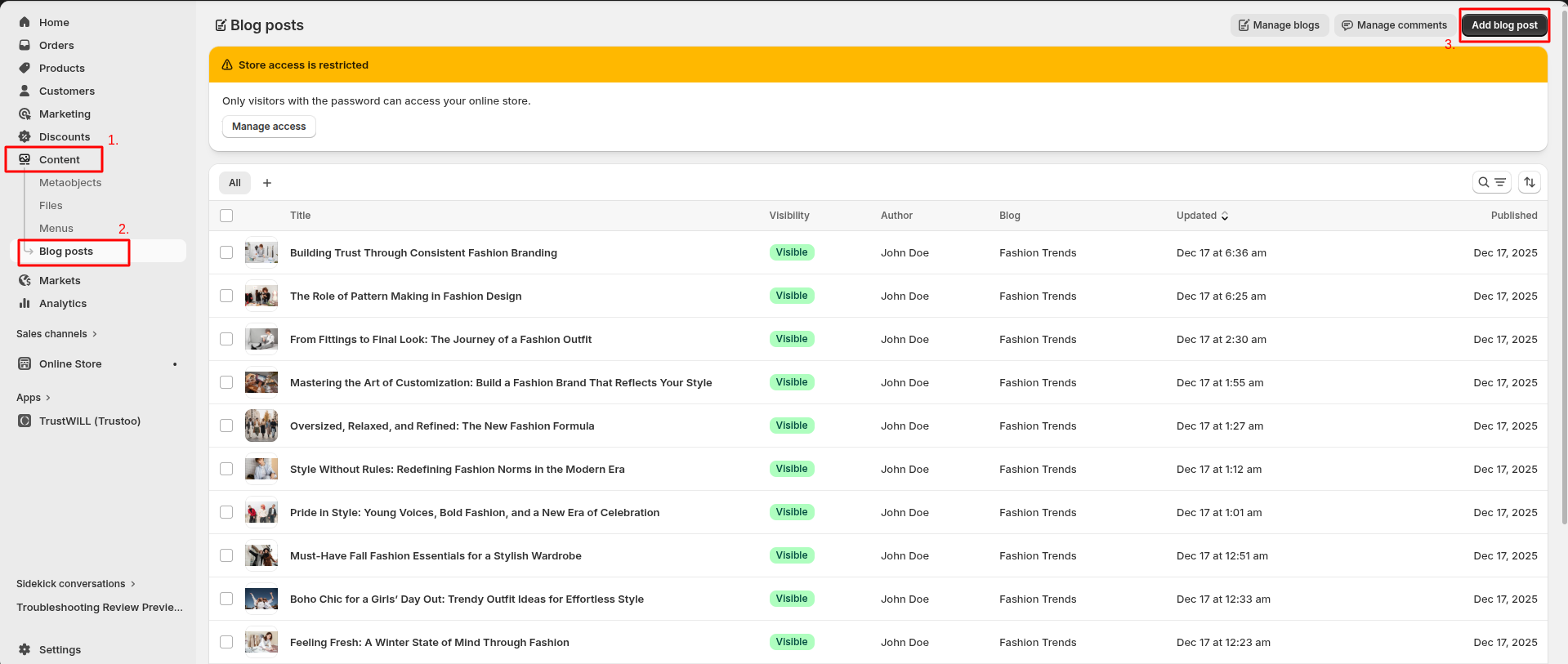Add a new view with plus icon
Screen dimensions: 1568x664
pyautogui.click(x=267, y=183)
